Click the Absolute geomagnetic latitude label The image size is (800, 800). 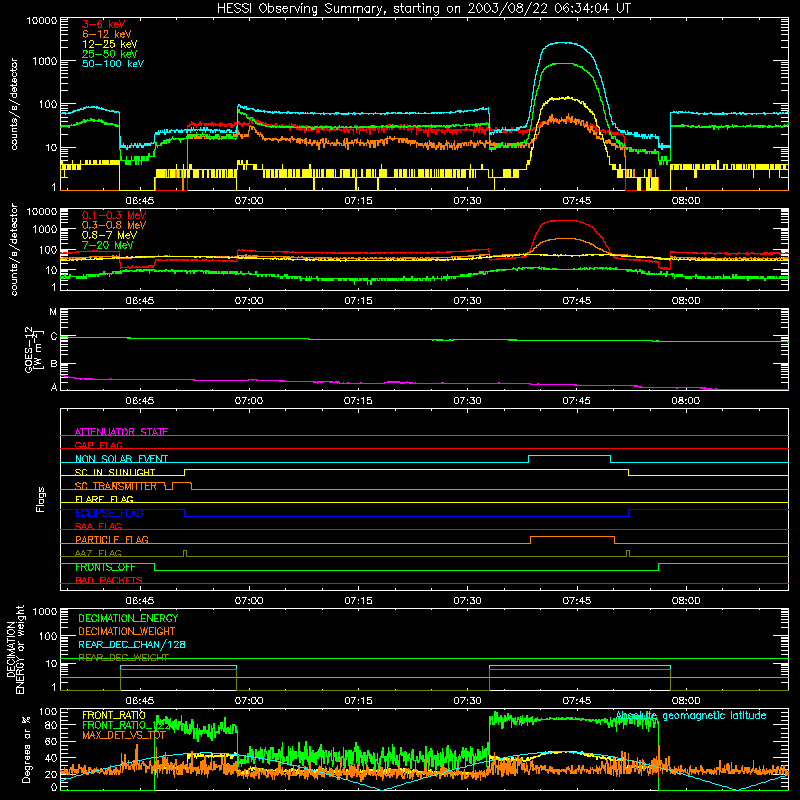click(x=691, y=715)
